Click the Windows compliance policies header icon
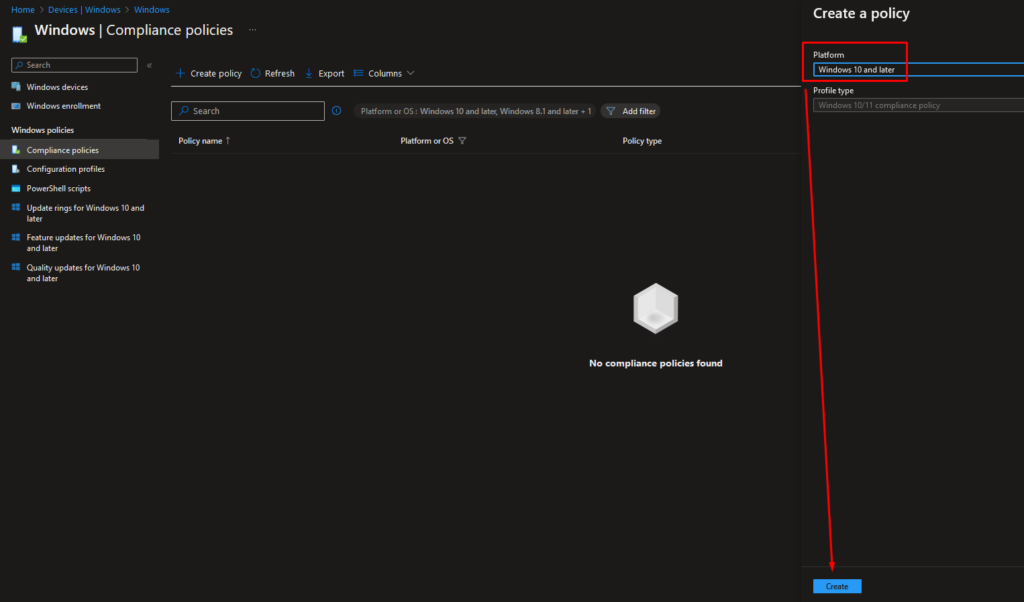This screenshot has width=1024, height=602. pyautogui.click(x=19, y=34)
